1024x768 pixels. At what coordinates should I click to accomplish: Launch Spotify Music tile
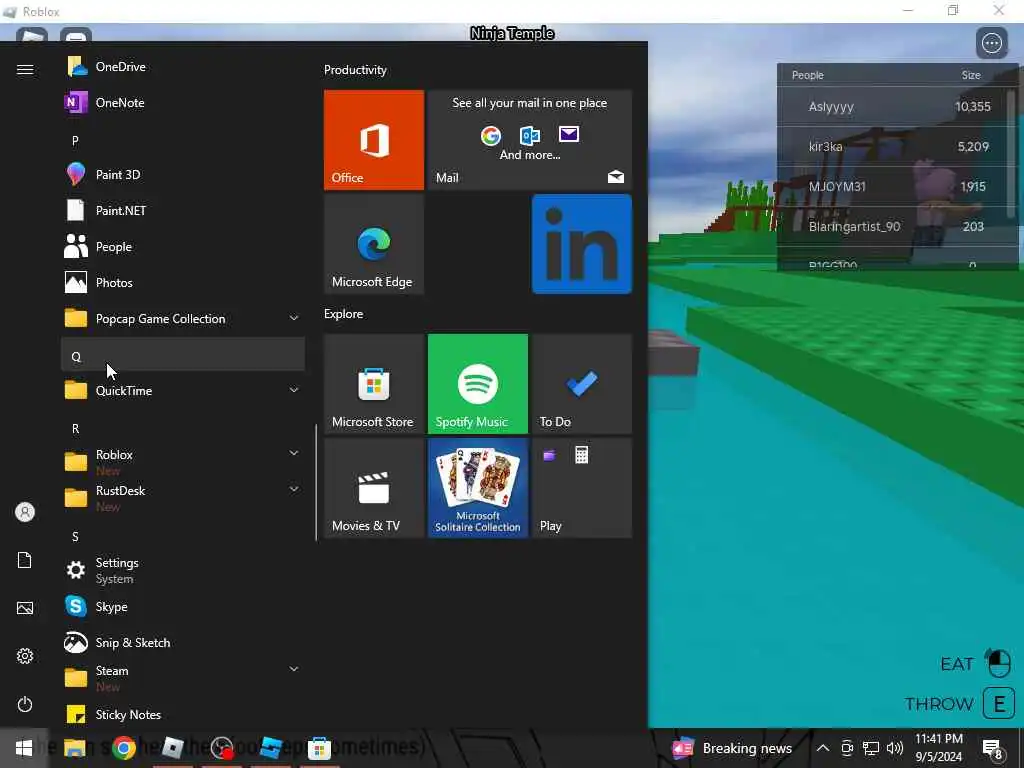click(x=478, y=383)
